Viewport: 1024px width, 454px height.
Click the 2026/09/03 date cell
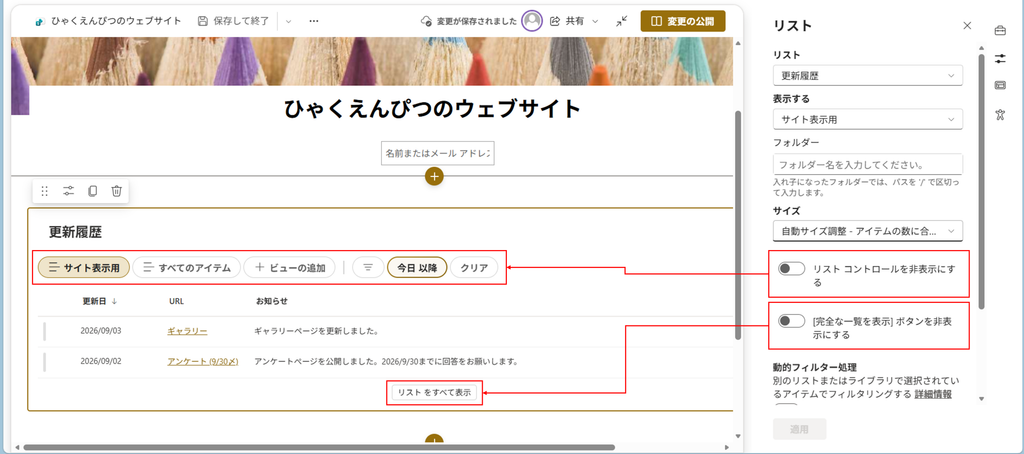101,331
